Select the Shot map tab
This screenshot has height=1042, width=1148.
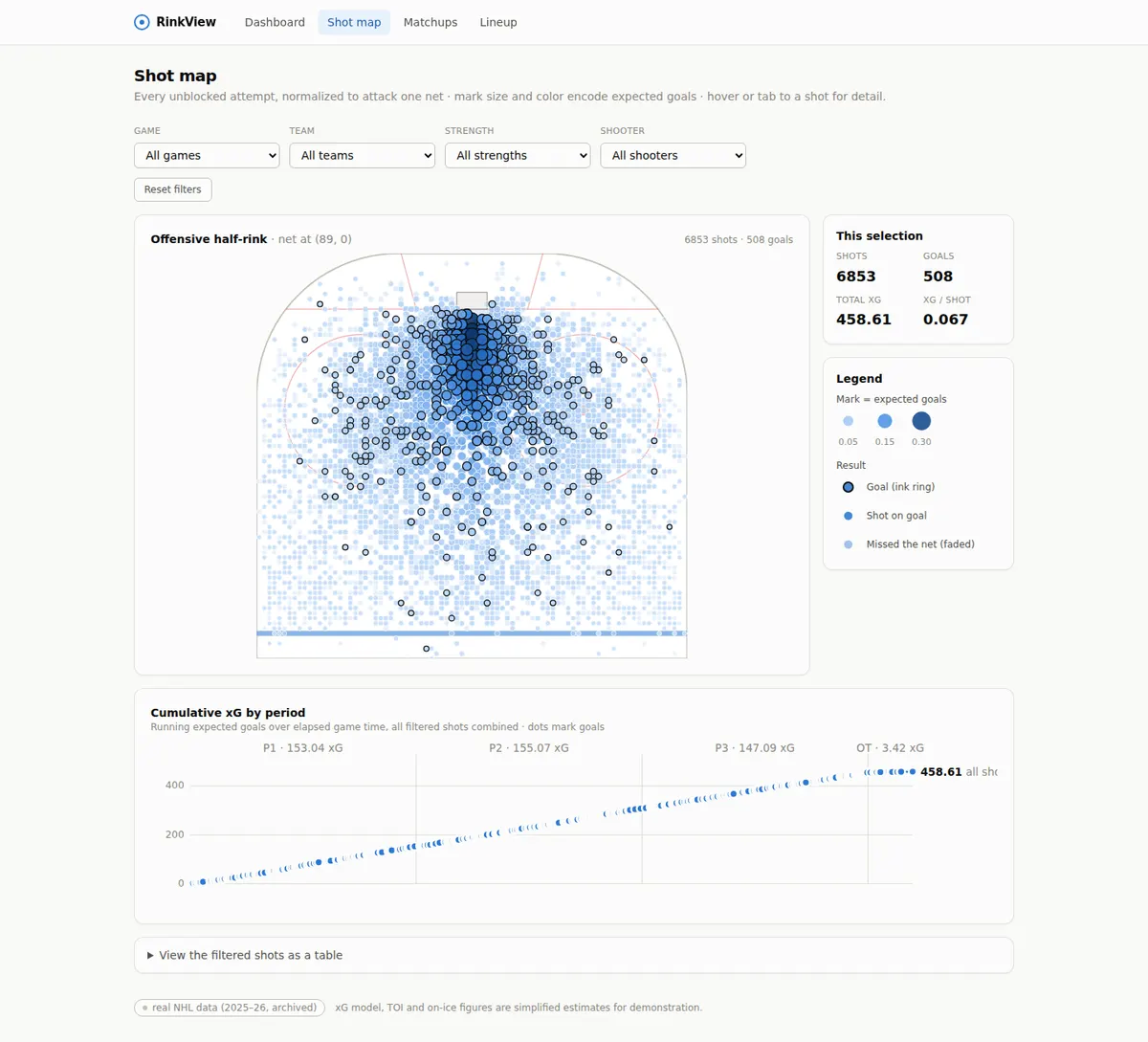click(x=354, y=22)
